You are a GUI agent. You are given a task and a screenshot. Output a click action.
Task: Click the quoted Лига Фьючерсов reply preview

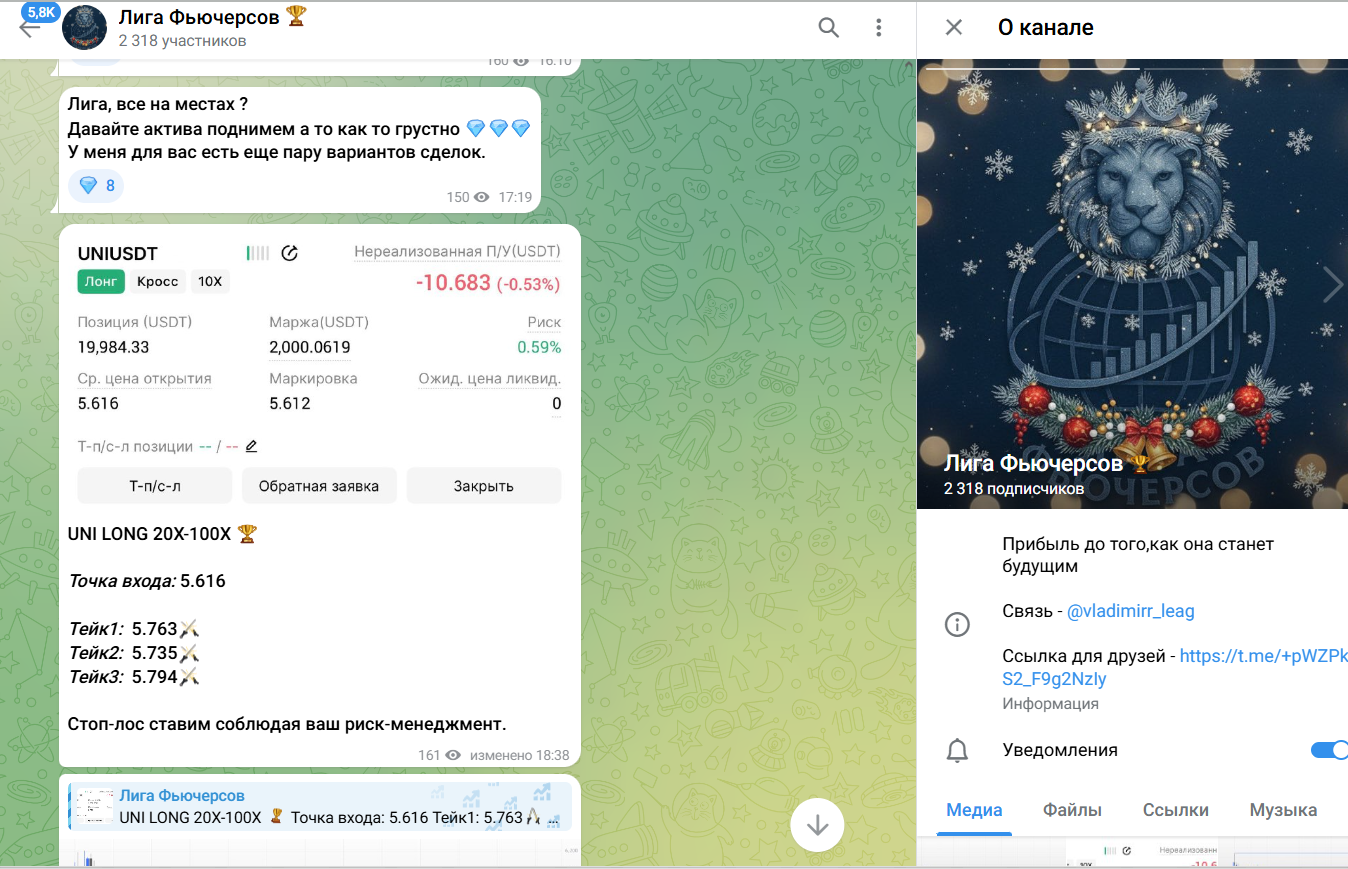(x=320, y=806)
